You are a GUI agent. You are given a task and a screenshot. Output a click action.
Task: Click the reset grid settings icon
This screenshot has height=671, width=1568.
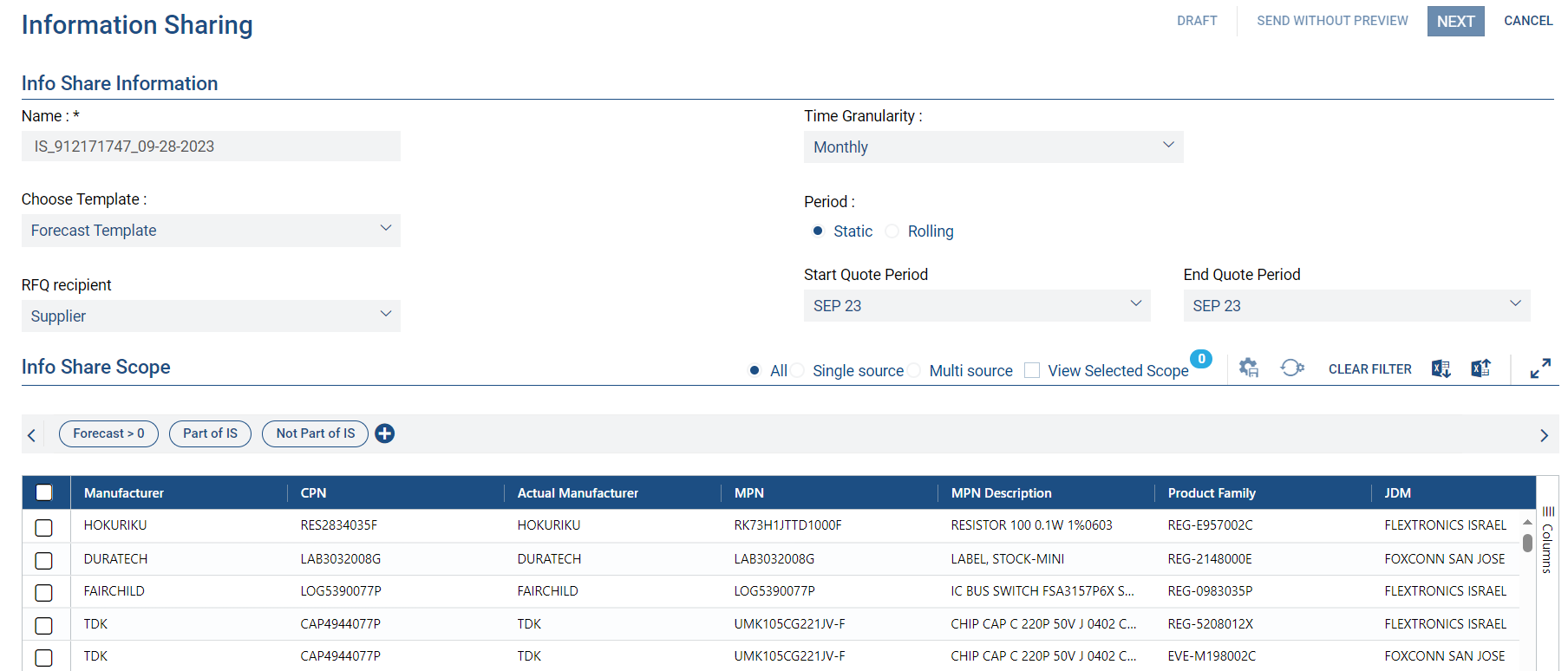click(x=1291, y=368)
